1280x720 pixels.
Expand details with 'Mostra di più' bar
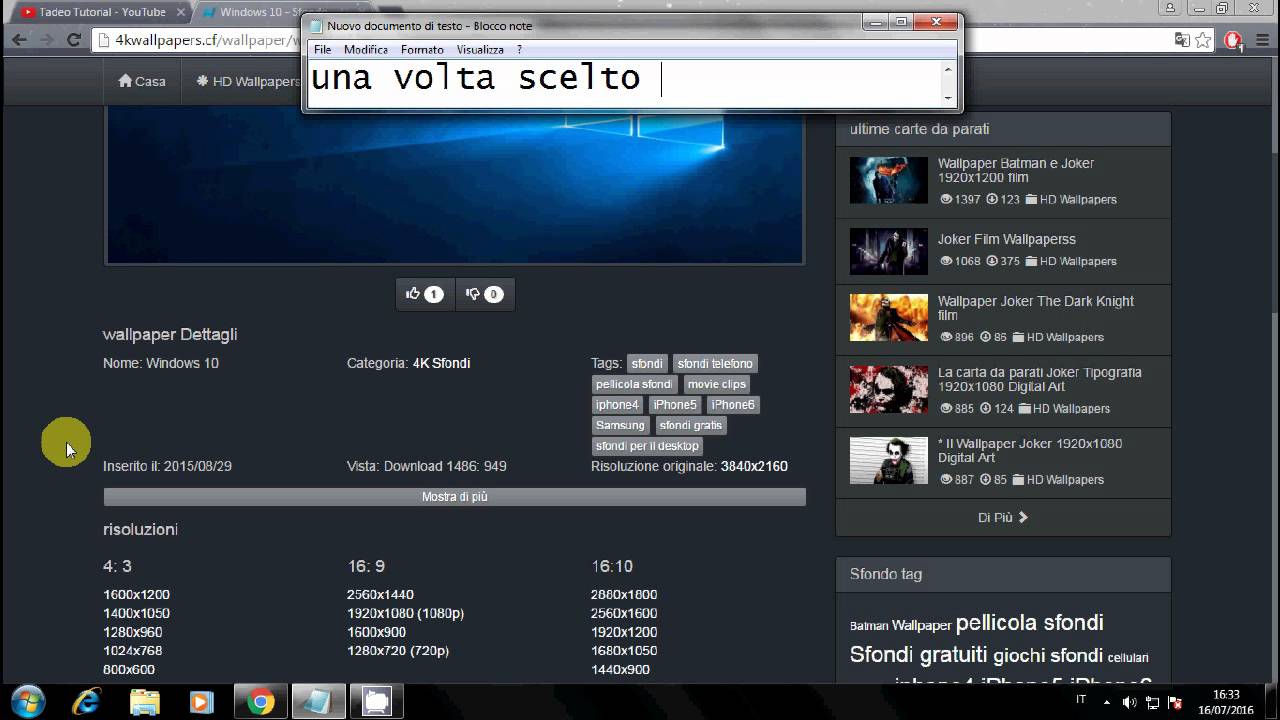[x=454, y=497]
